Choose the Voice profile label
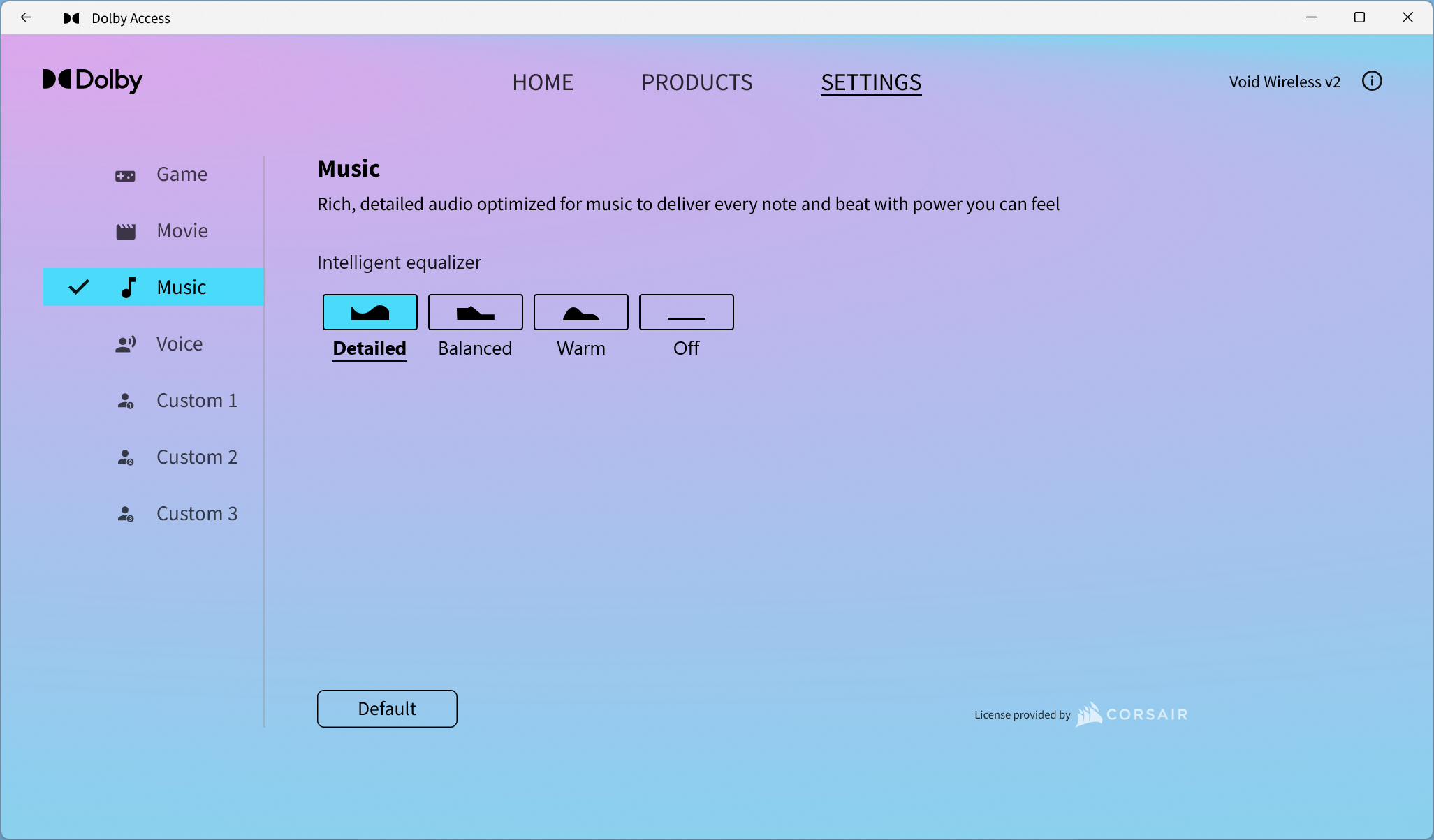 click(180, 344)
